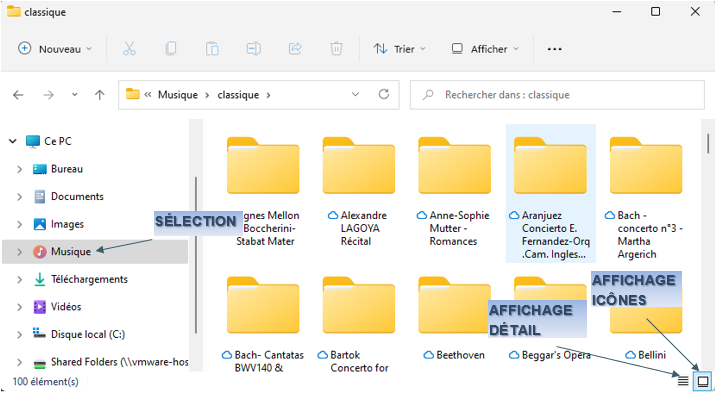Viewport: 715px width, 397px height.
Task: Expand the Images tree node
Action: tap(19, 224)
